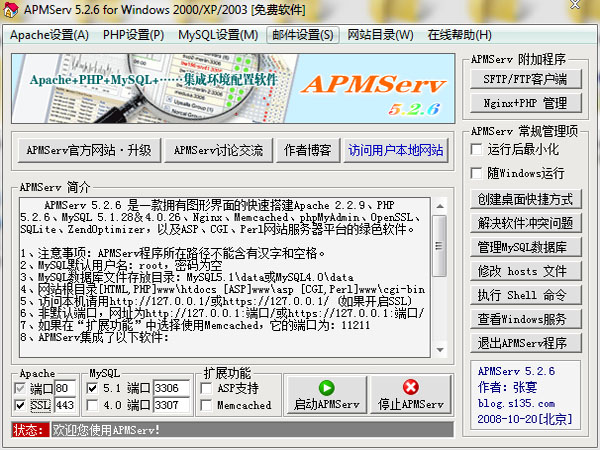Click 解决软件冲突问题 button
Viewport: 600px width, 450px height.
525,223
